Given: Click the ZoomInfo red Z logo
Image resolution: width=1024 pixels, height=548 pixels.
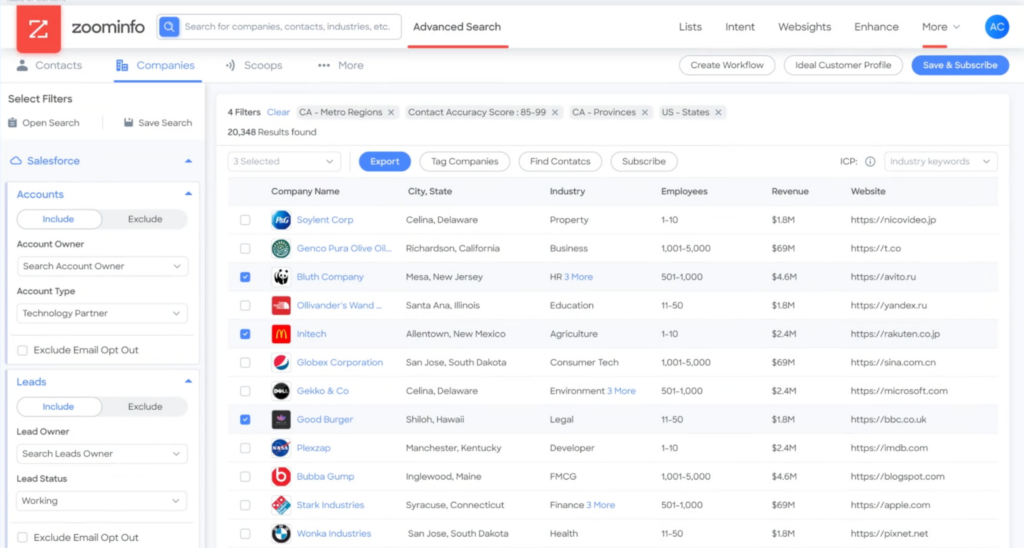Looking at the screenshot, I should [39, 29].
